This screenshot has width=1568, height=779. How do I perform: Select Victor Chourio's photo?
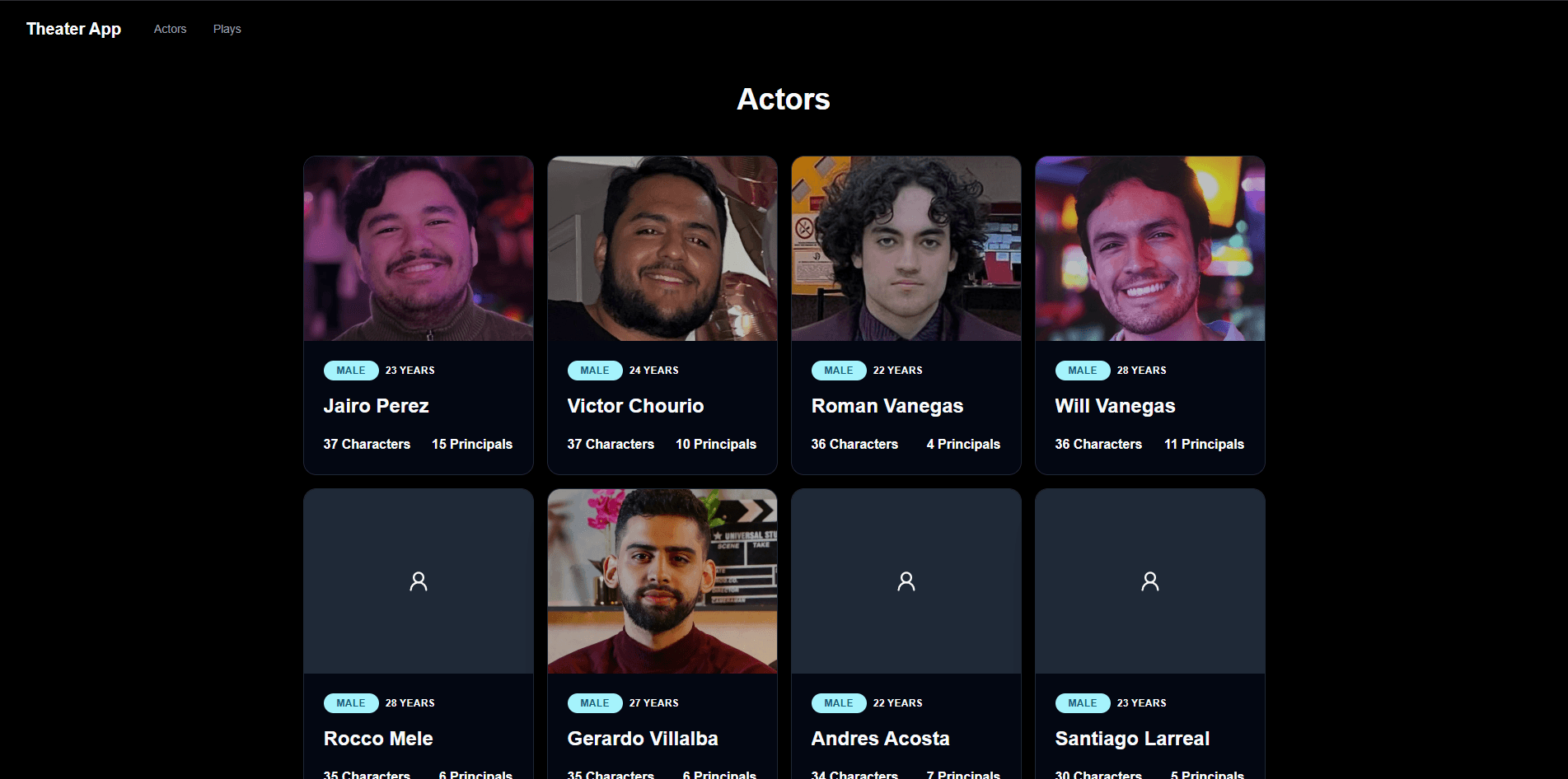coord(662,249)
